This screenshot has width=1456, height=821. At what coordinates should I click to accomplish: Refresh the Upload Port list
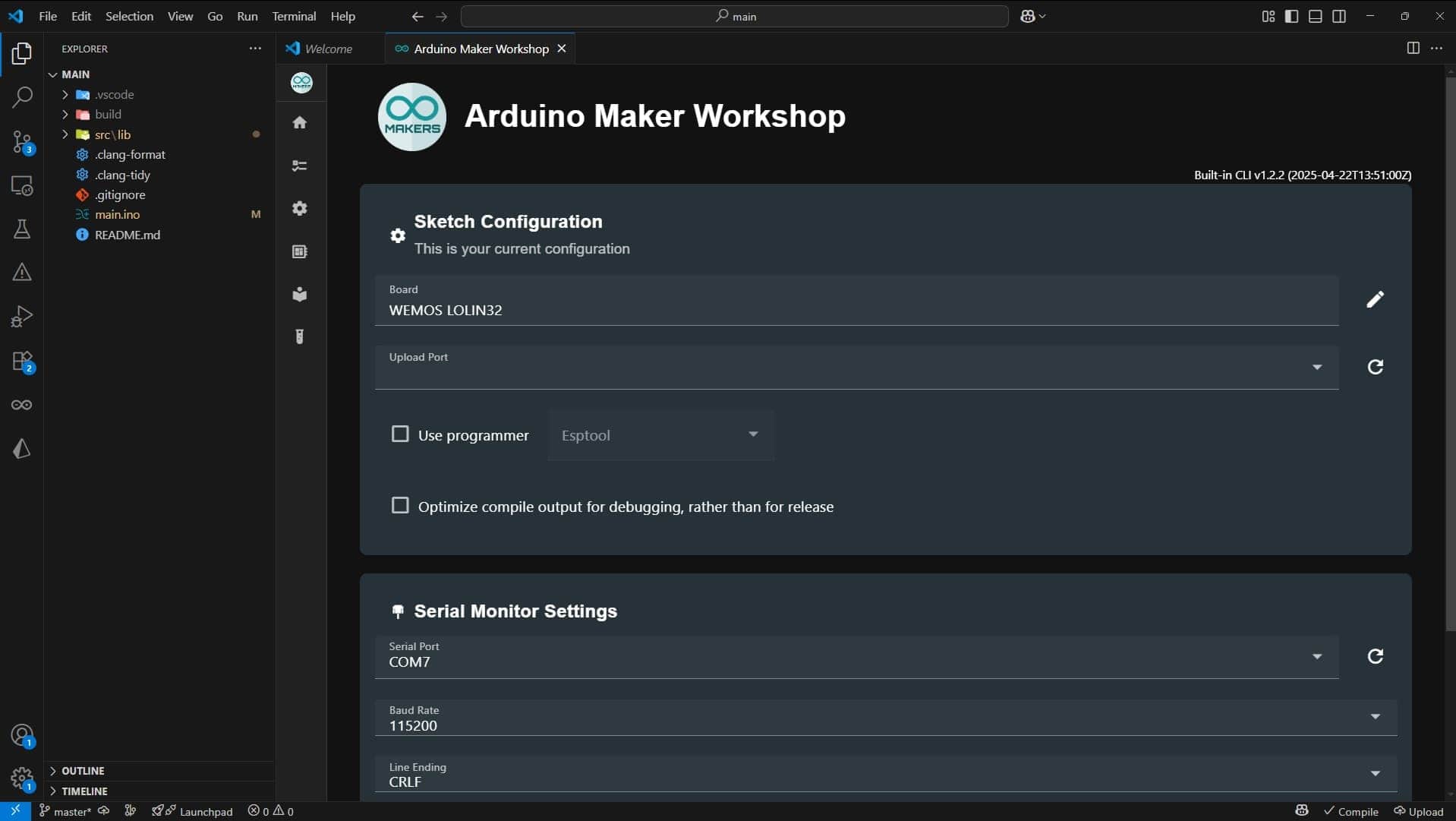coord(1375,367)
